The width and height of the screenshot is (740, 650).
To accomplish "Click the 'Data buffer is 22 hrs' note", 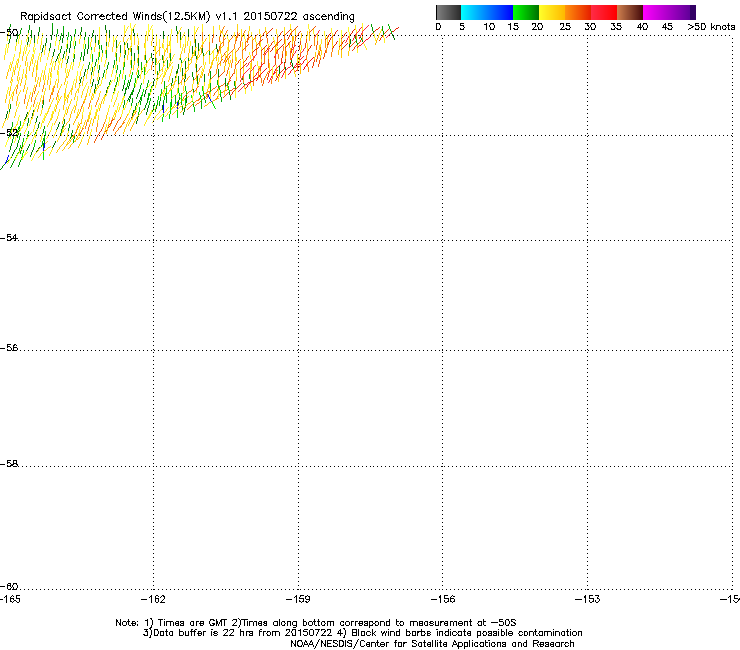I will [x=362, y=633].
